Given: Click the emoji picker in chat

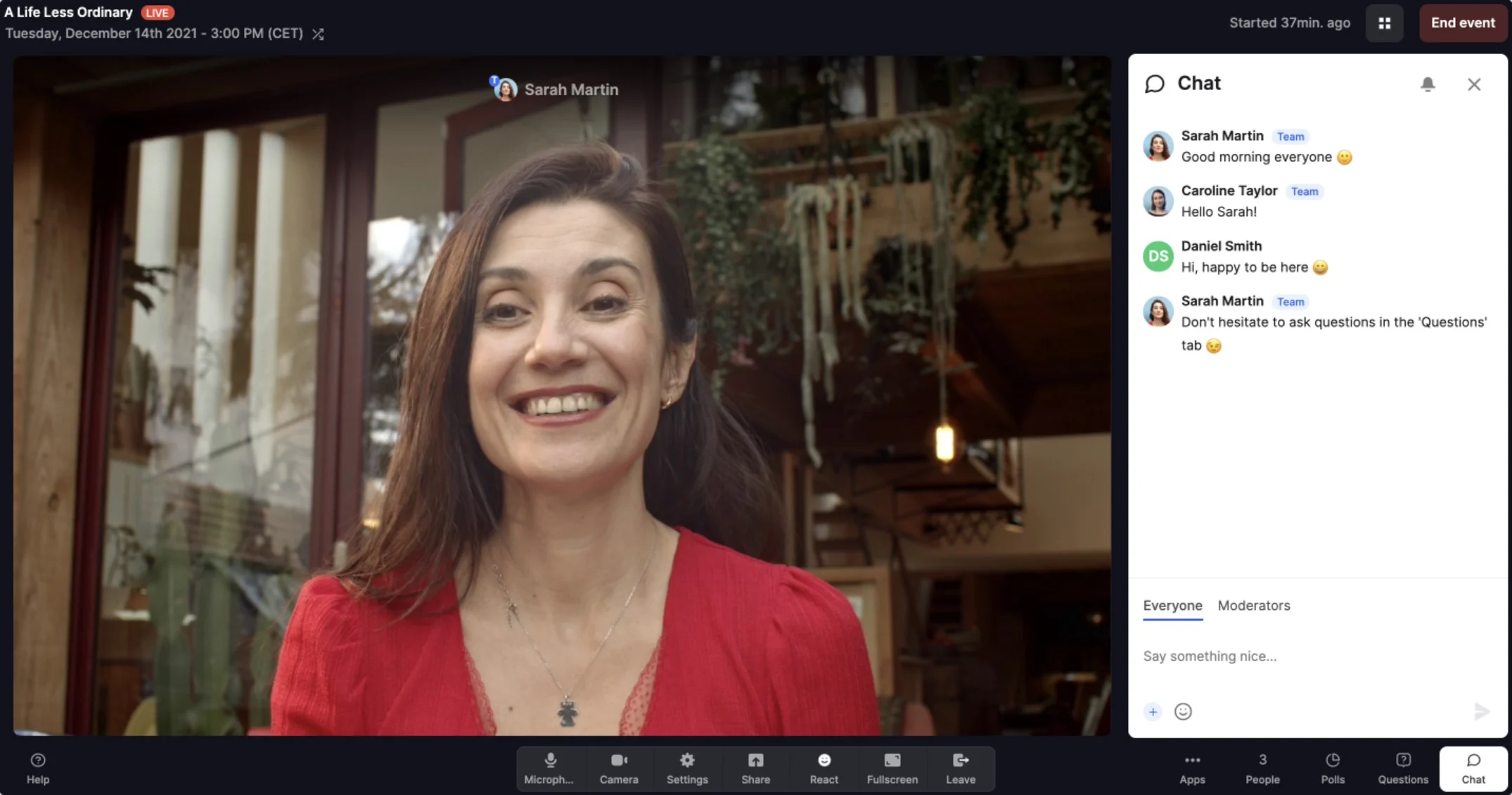Looking at the screenshot, I should point(1183,710).
